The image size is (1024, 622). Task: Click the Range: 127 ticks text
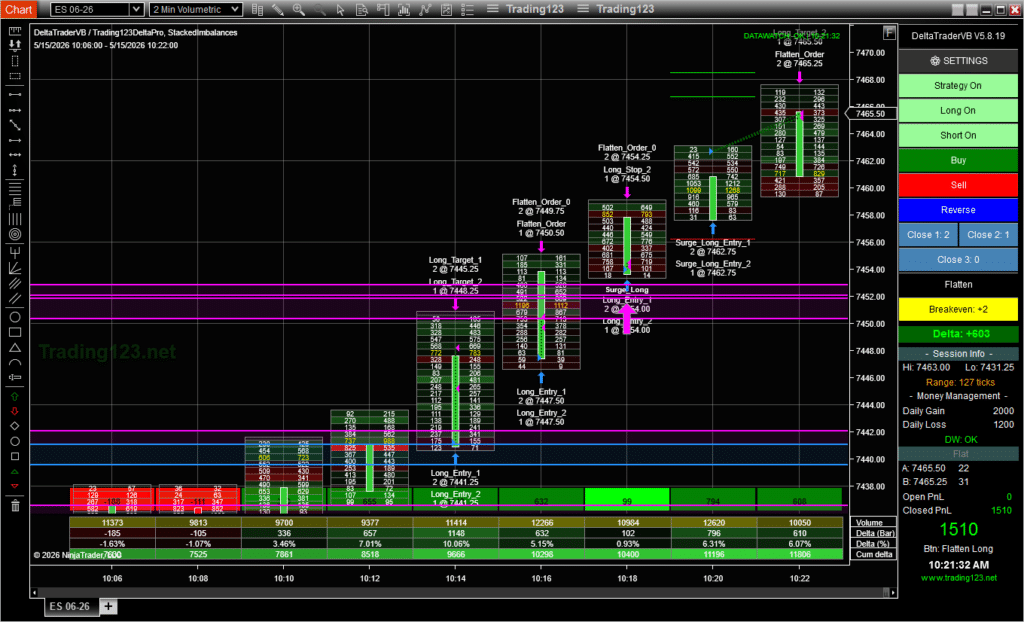[960, 382]
